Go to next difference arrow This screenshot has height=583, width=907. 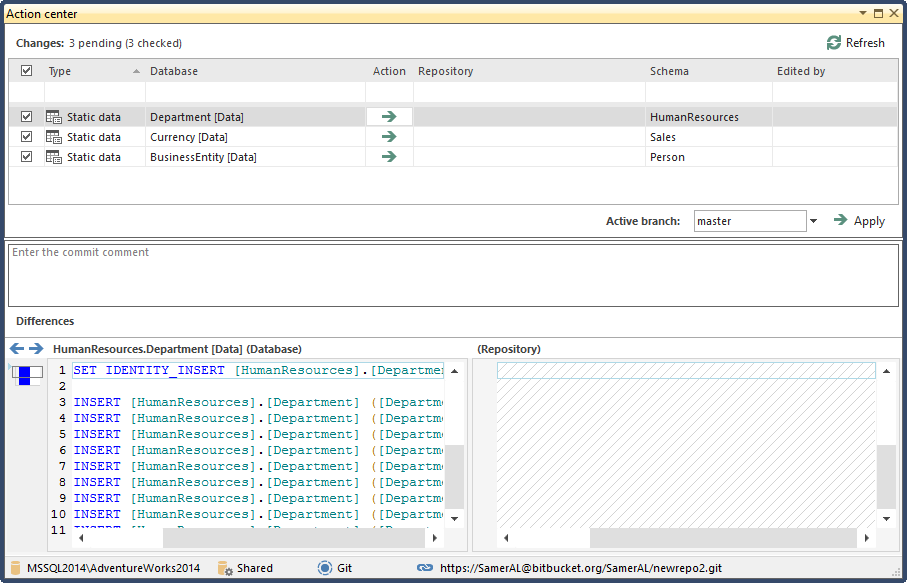pos(36,349)
